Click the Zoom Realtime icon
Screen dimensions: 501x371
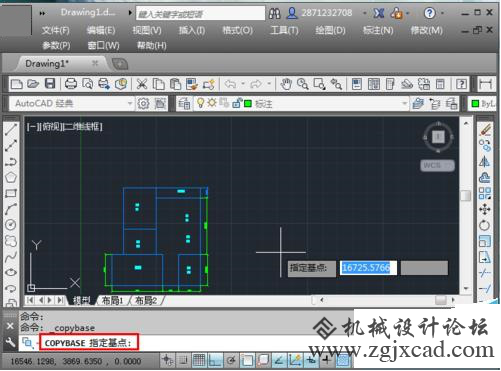(x=303, y=84)
